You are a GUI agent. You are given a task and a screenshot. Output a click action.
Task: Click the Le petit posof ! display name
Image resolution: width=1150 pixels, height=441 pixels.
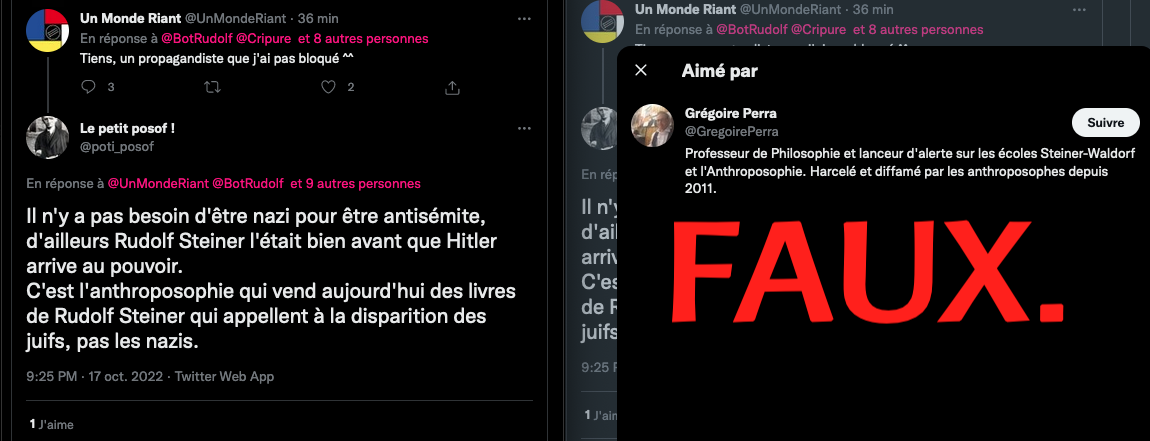click(127, 129)
